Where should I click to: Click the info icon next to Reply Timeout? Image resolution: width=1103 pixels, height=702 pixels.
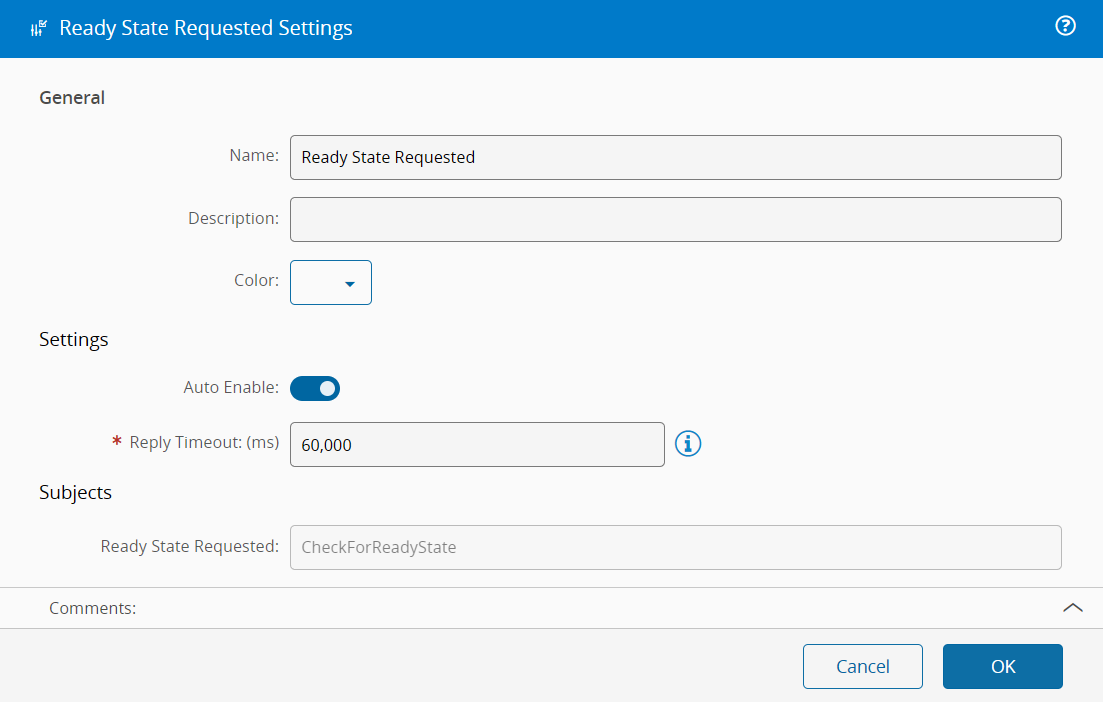pos(687,443)
